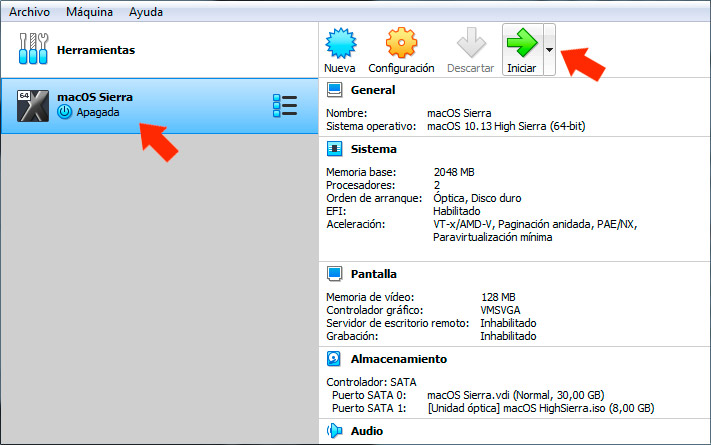Screen dimensions: 711x445
Task: Click Servidor de escritorio remoto Inhabilitado value
Action: [x=508, y=323]
